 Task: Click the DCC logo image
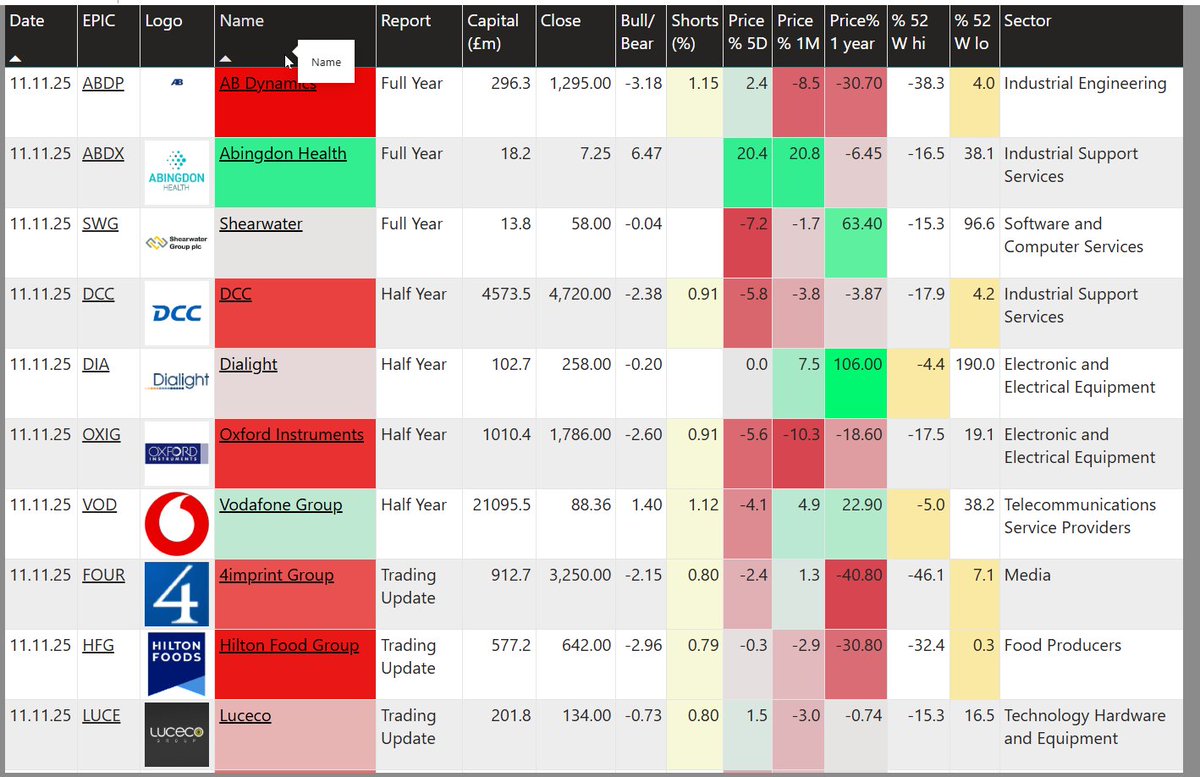pyautogui.click(x=176, y=313)
